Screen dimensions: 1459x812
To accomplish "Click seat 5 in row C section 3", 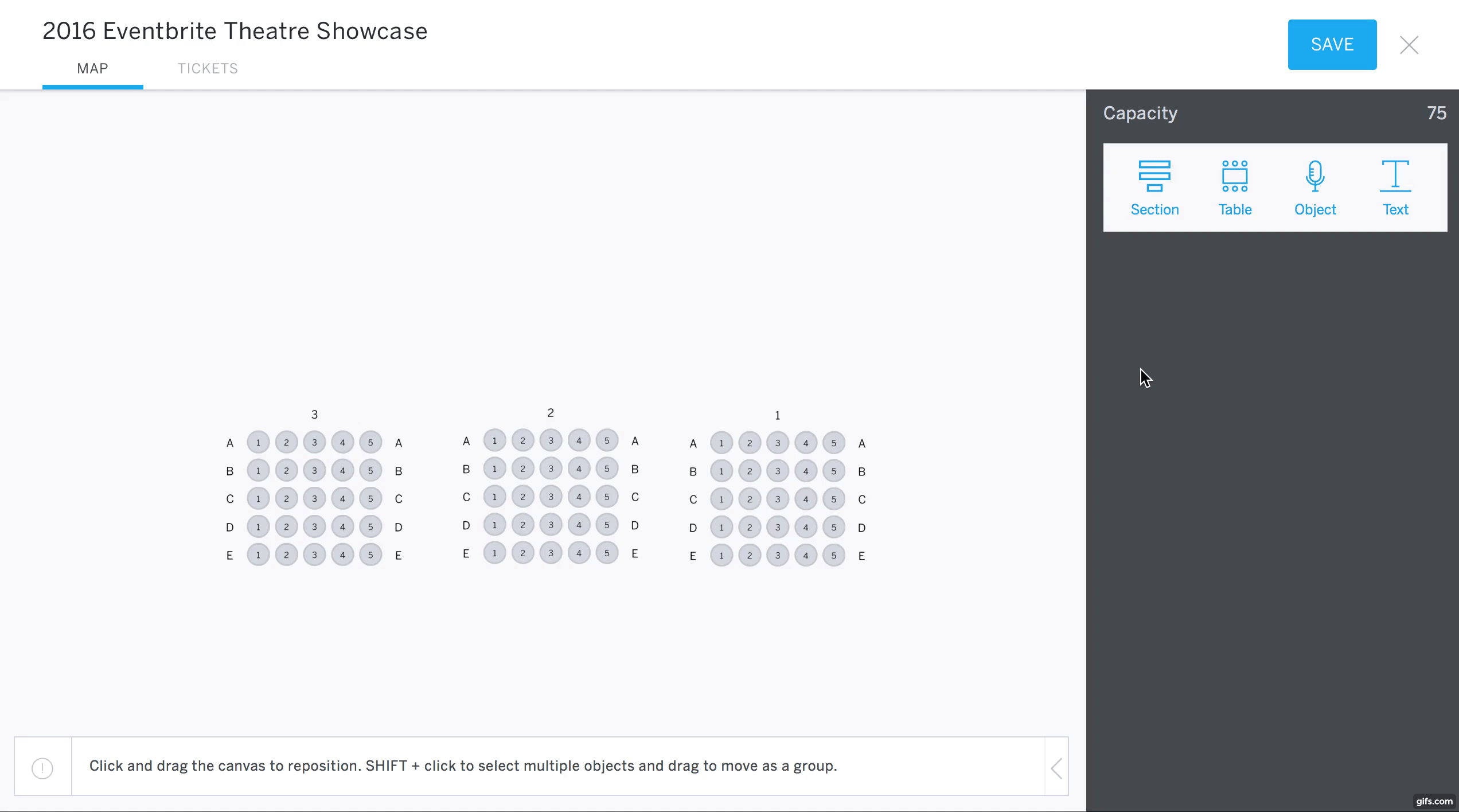I will [x=371, y=498].
